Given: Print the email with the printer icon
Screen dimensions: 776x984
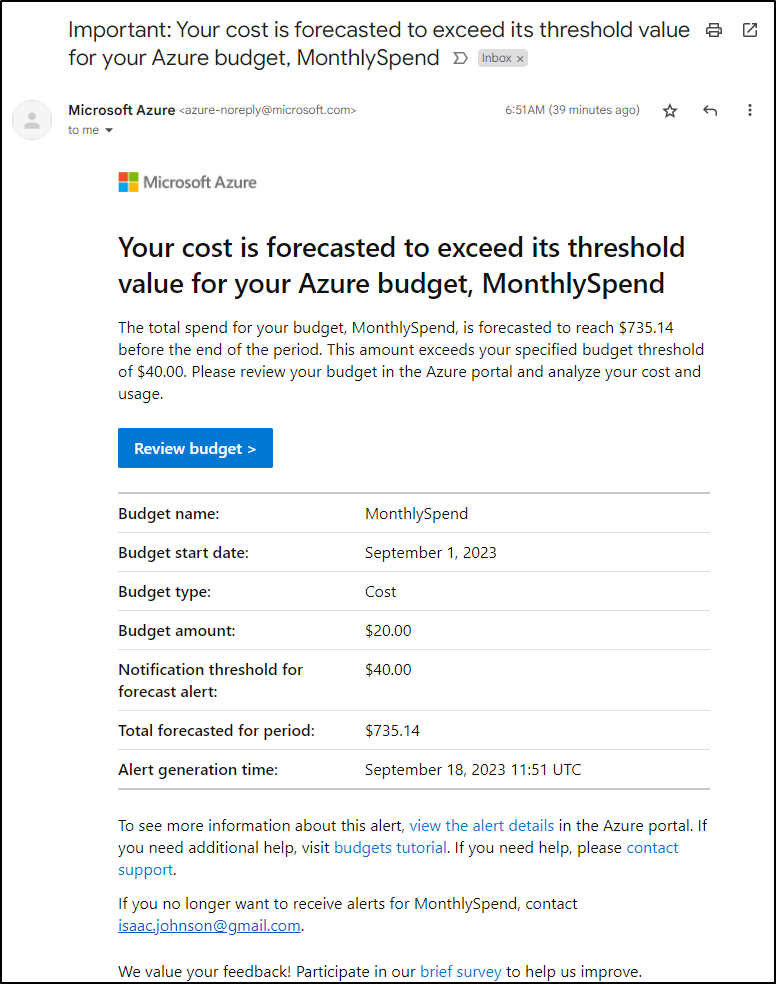Looking at the screenshot, I should click(714, 30).
